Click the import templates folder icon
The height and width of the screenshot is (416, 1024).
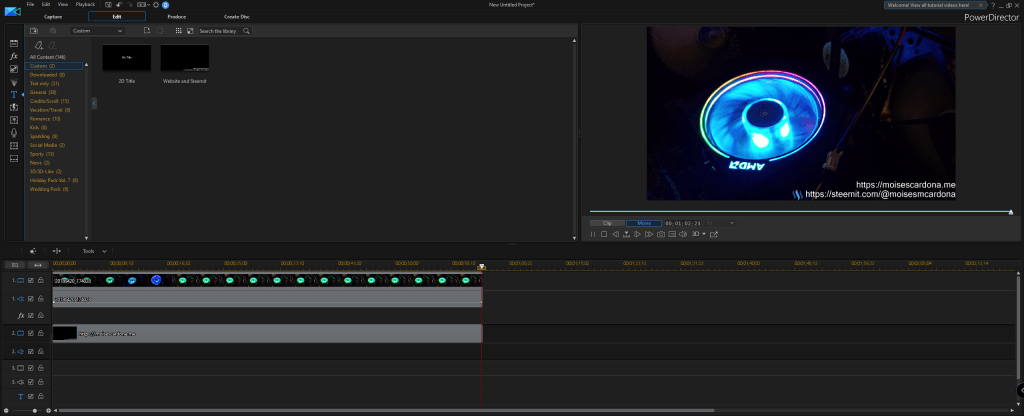coord(34,31)
